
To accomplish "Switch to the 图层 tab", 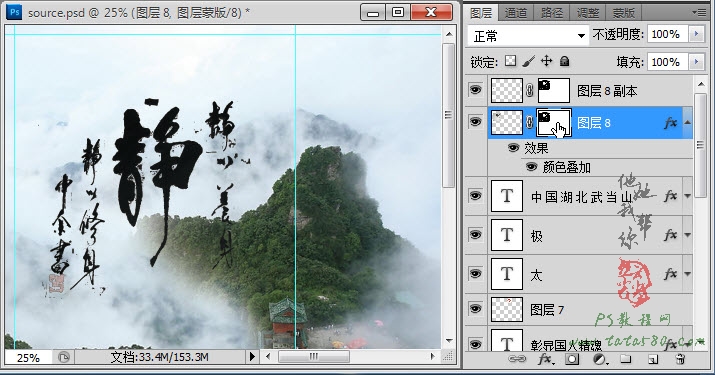I will point(481,13).
